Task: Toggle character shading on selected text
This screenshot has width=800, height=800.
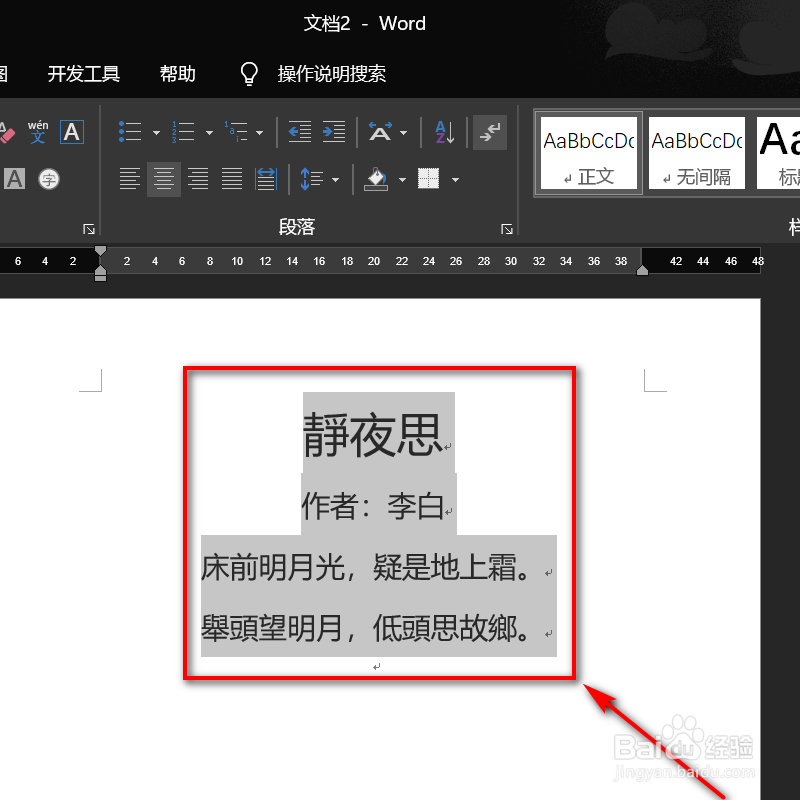Action: (x=14, y=179)
